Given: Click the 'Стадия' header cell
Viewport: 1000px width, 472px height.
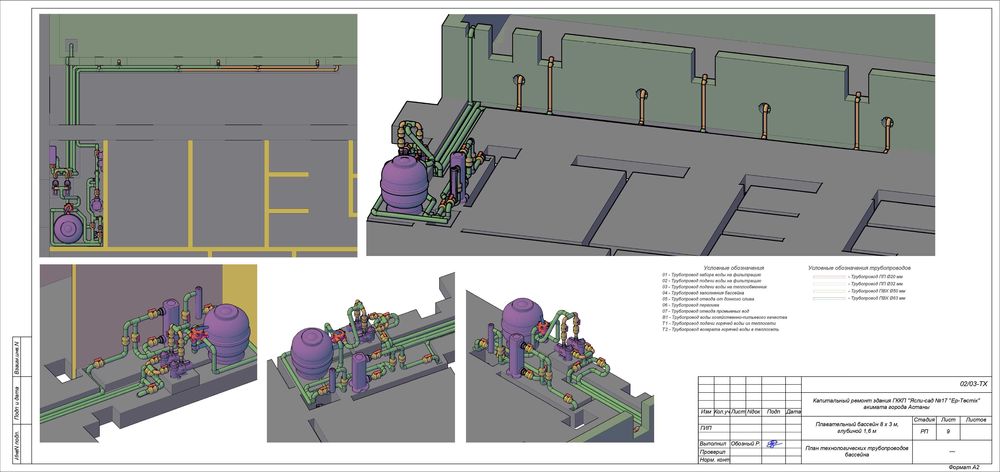Looking at the screenshot, I should pos(924,420).
